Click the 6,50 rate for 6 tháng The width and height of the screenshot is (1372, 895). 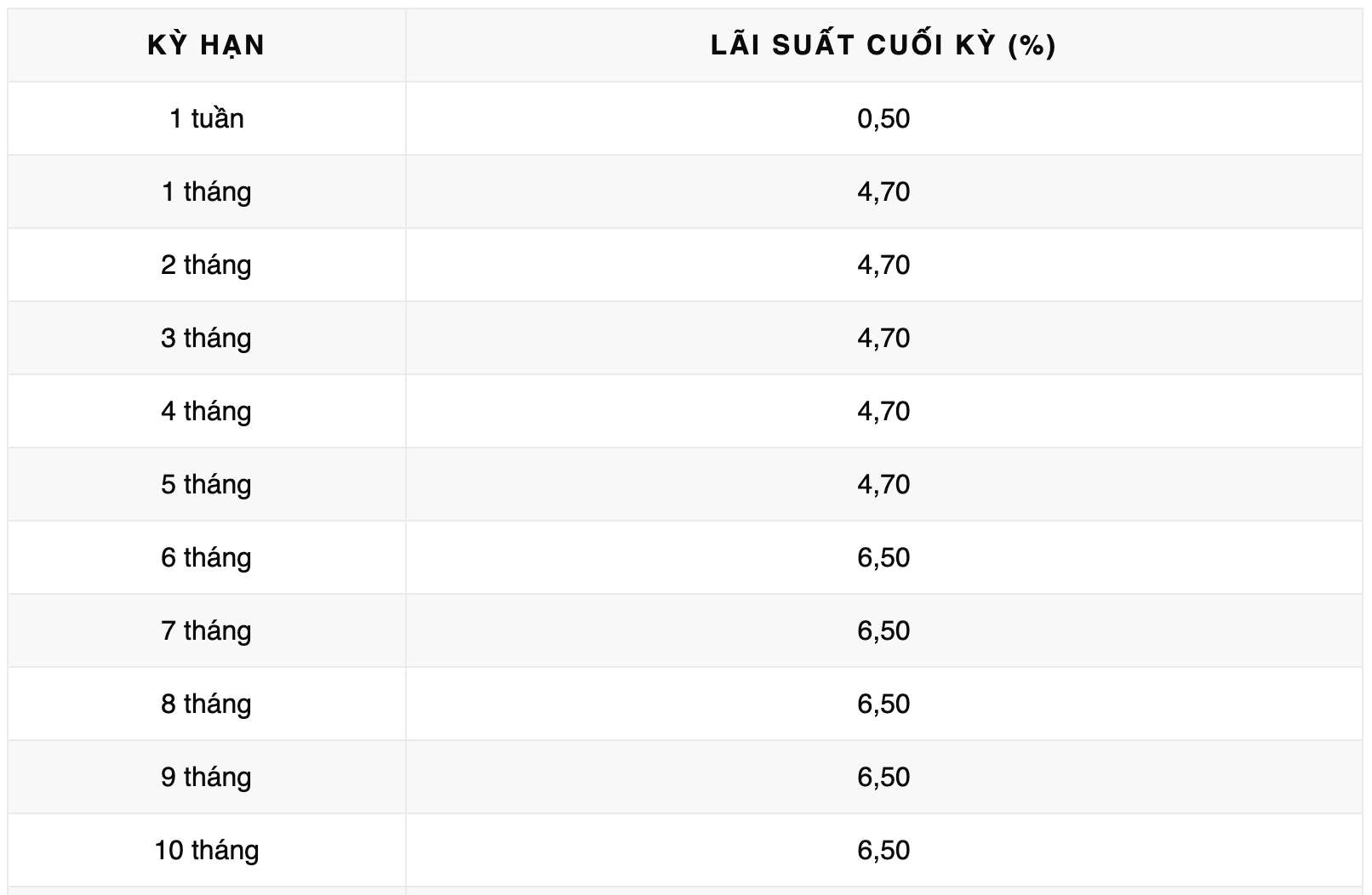click(x=883, y=557)
